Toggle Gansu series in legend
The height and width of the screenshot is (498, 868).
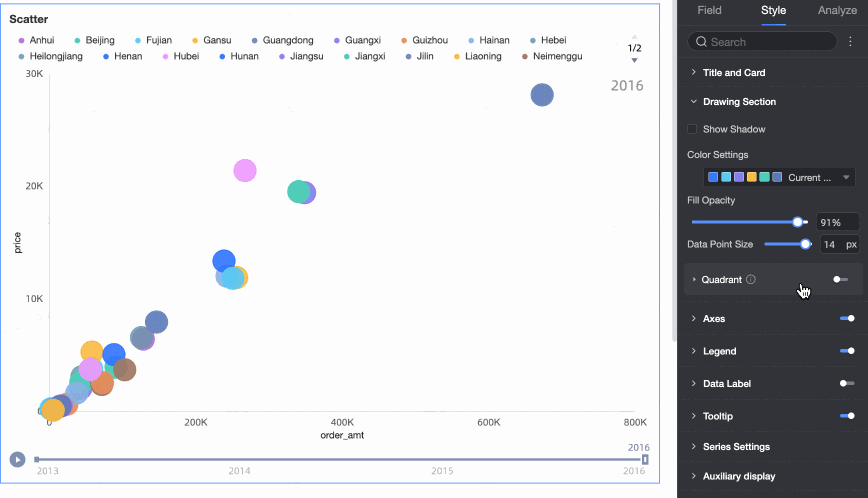pos(211,40)
